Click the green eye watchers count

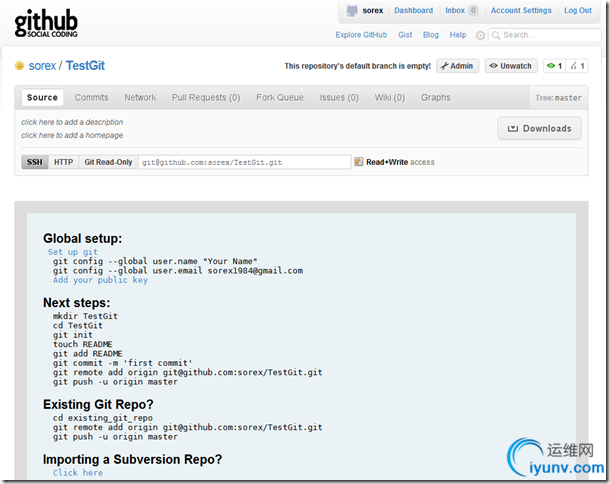554,66
